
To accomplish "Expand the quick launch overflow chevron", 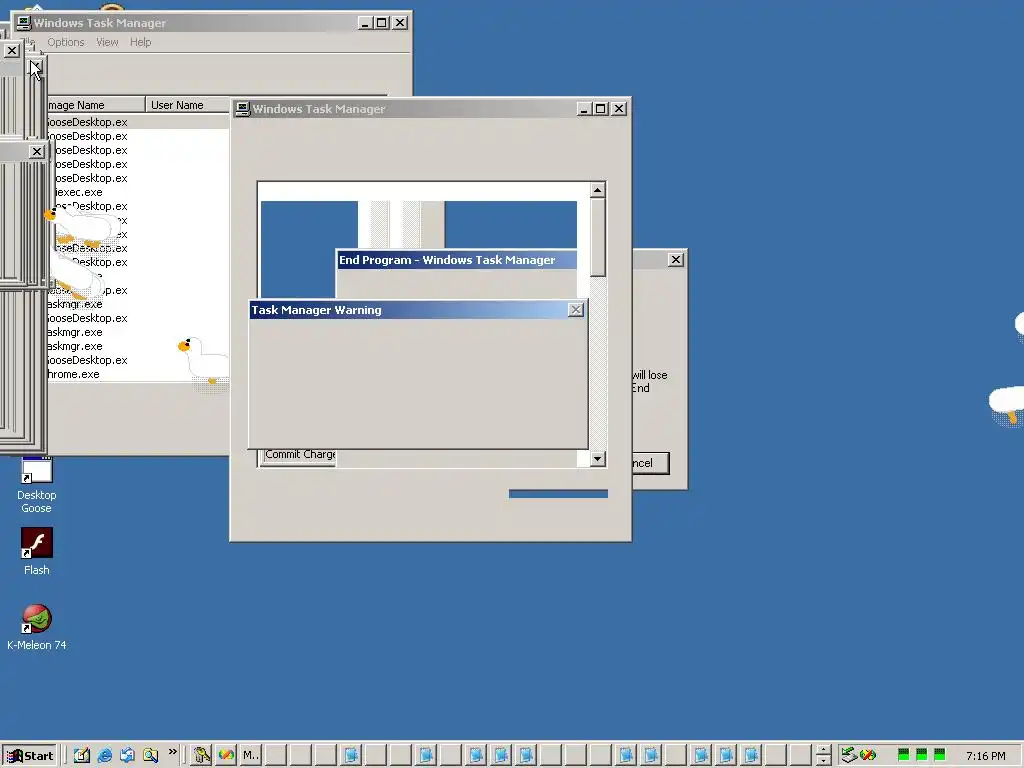I will [172, 752].
